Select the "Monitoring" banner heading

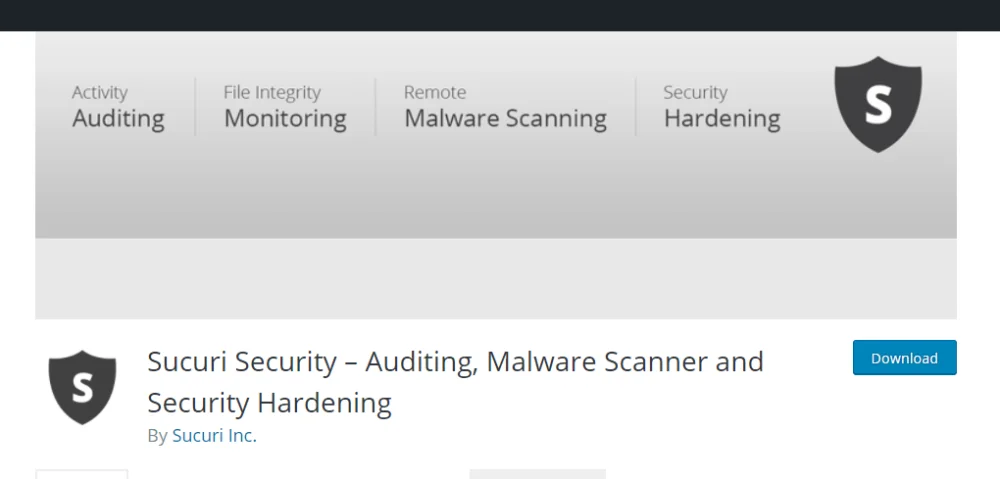tap(285, 119)
